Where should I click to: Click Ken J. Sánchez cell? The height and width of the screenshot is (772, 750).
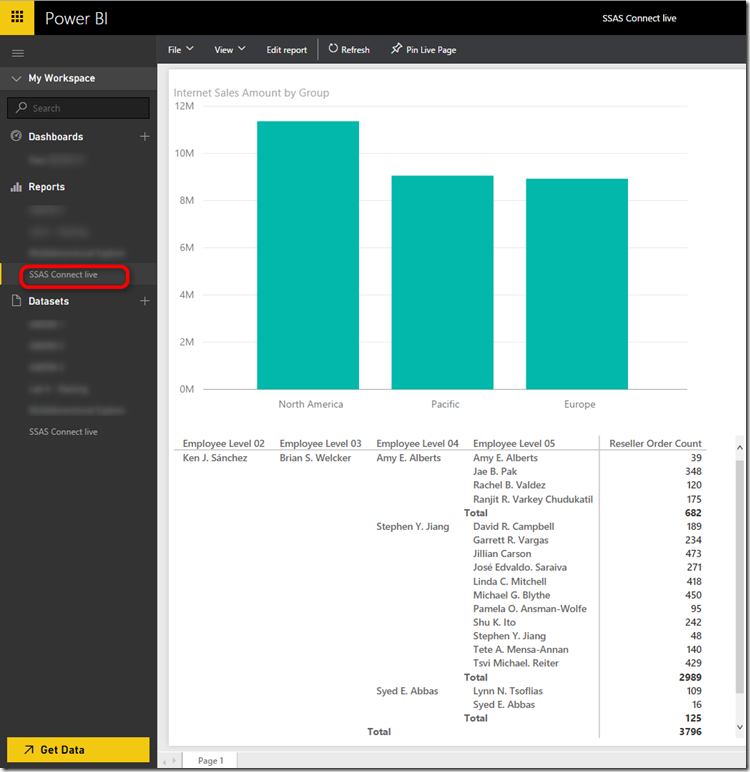coord(215,458)
